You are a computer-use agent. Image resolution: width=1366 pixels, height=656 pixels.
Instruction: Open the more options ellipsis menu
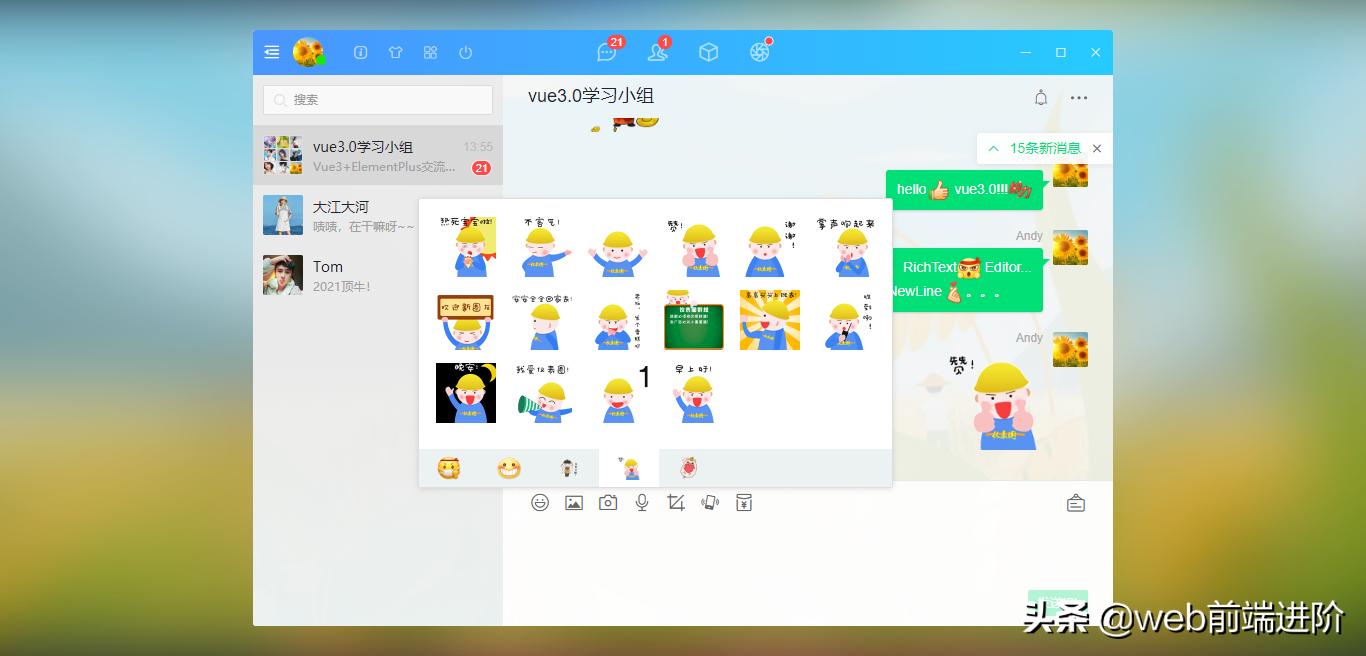[1079, 97]
